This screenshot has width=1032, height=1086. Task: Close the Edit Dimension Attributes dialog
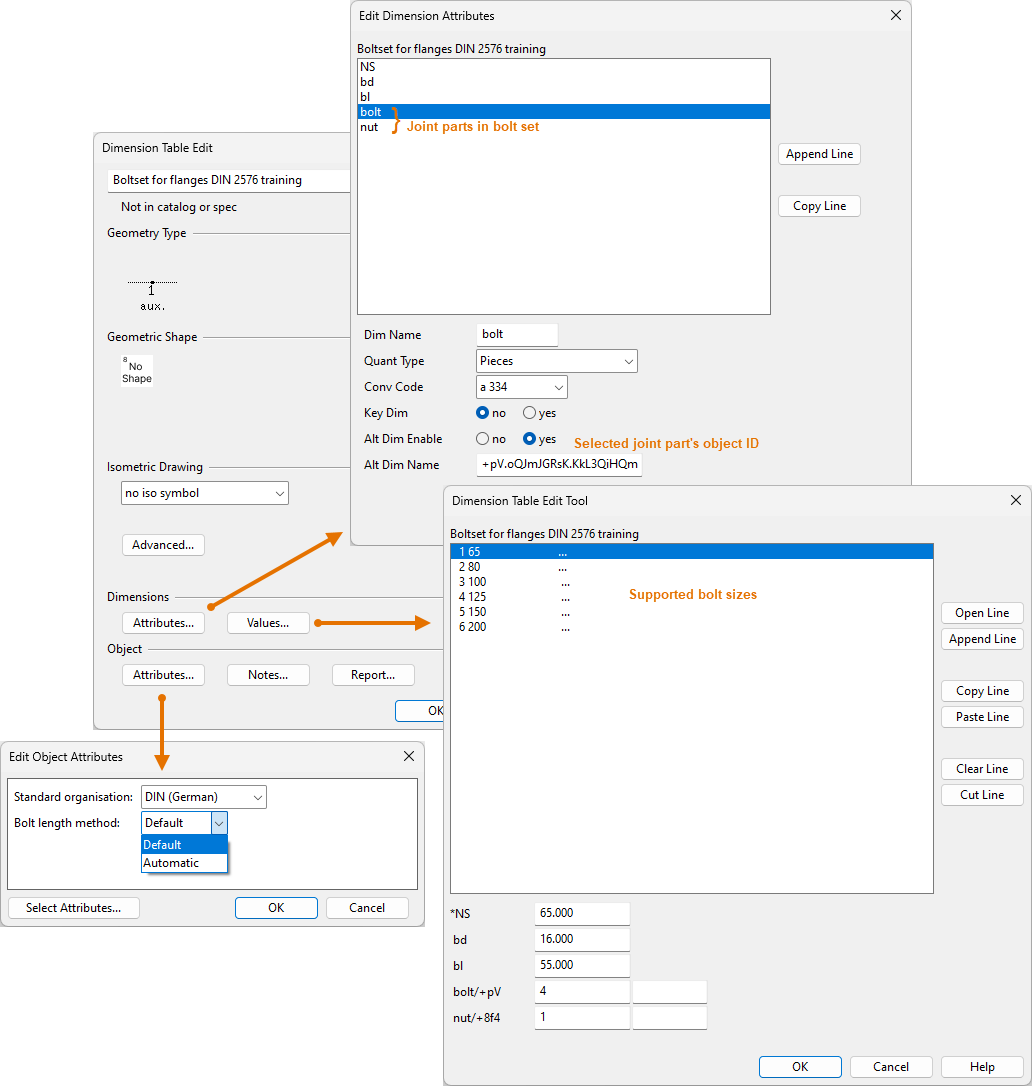point(896,16)
